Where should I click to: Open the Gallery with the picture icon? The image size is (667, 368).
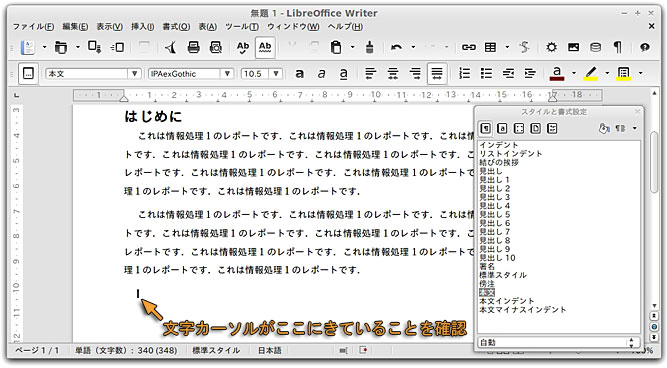pyautogui.click(x=573, y=47)
